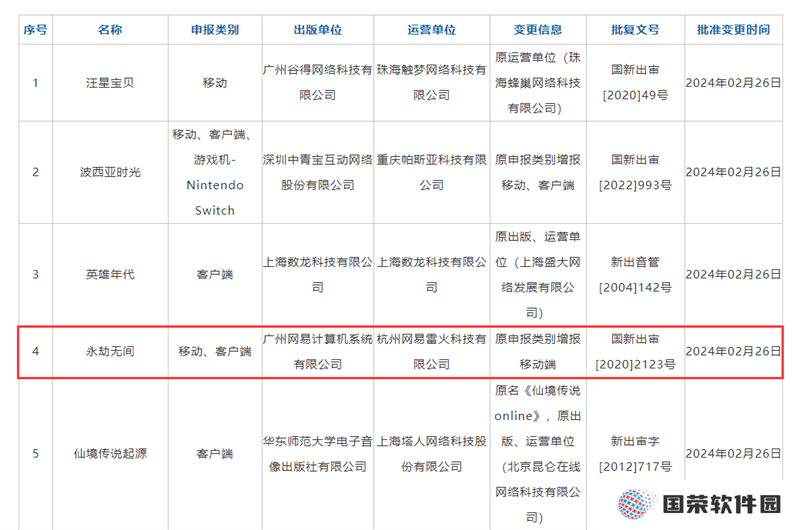Click operator 上海数龙科技有限公司 in 运营单位 column

point(432,274)
